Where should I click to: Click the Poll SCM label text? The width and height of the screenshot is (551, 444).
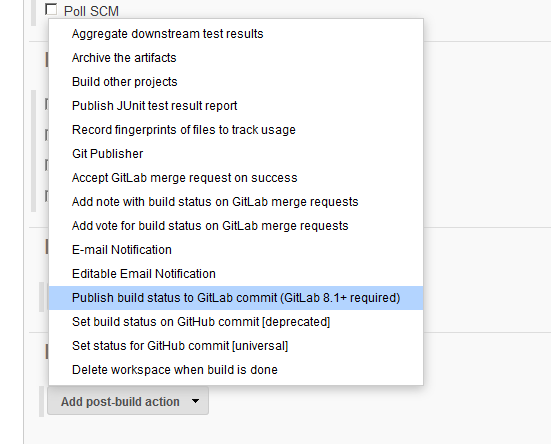91,11
